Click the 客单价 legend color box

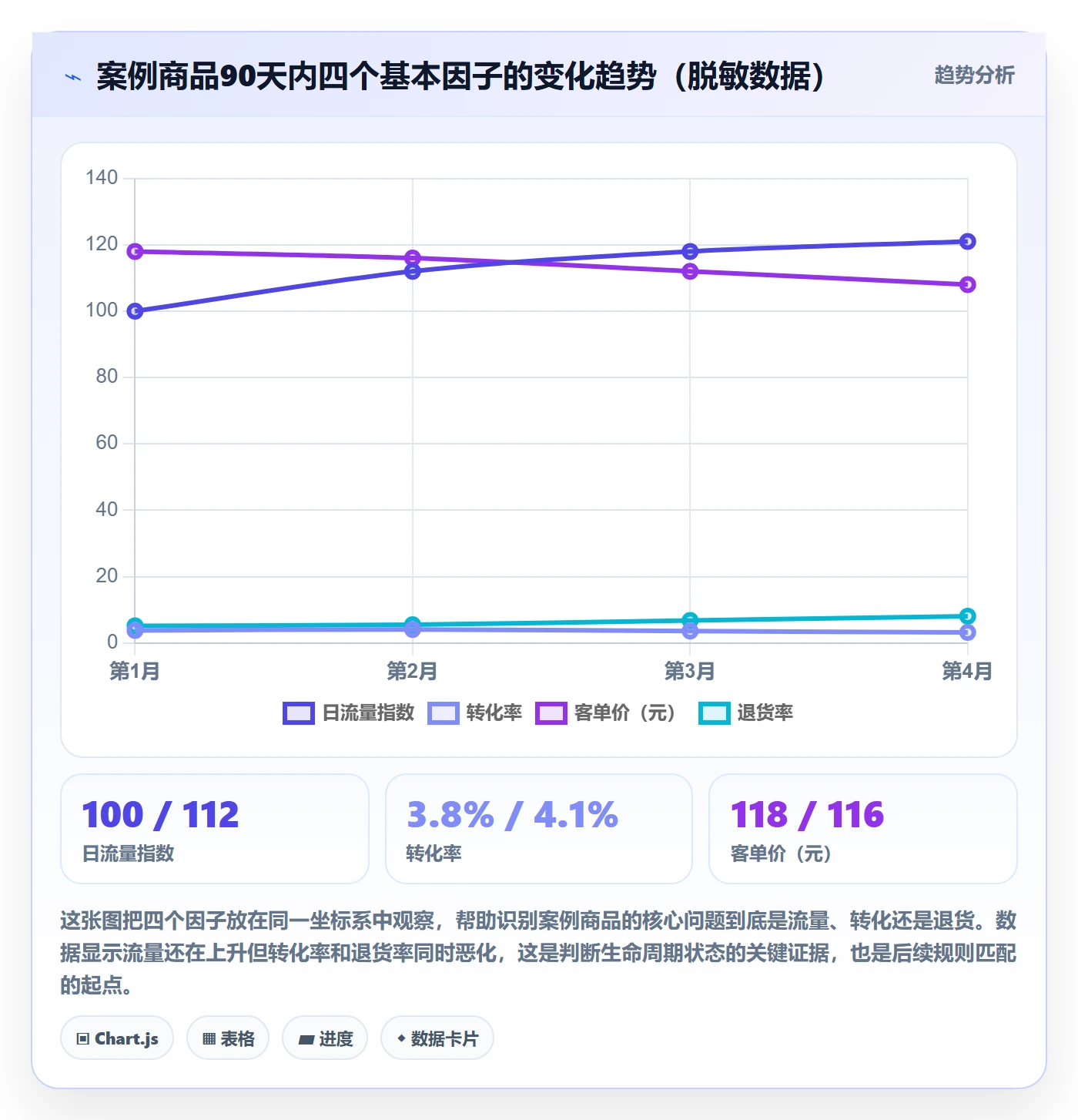point(551,713)
